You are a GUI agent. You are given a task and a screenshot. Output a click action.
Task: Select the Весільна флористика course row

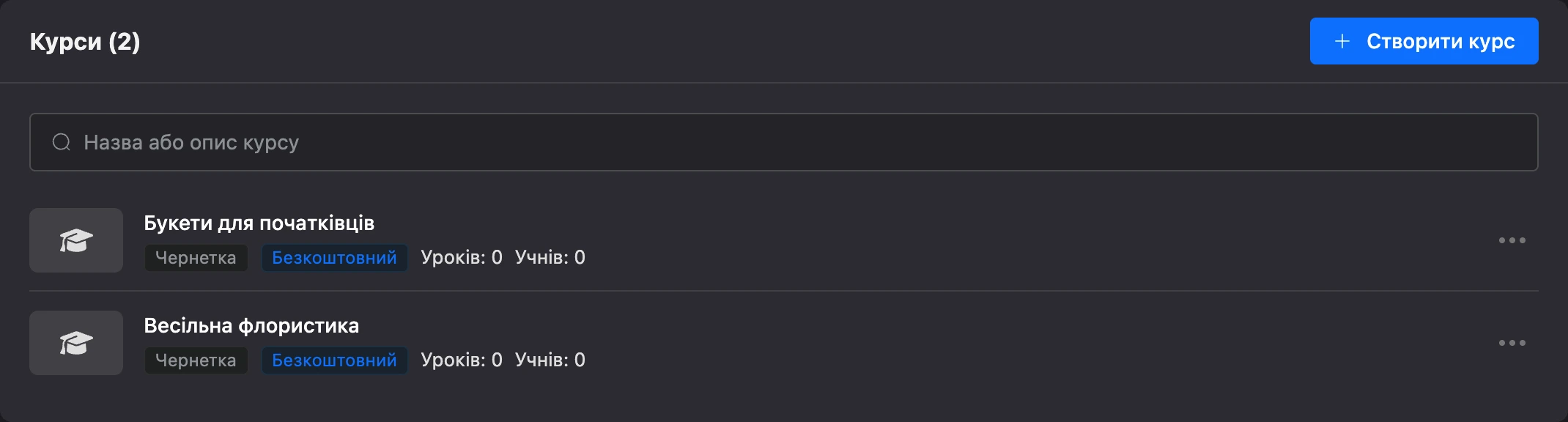pos(783,343)
